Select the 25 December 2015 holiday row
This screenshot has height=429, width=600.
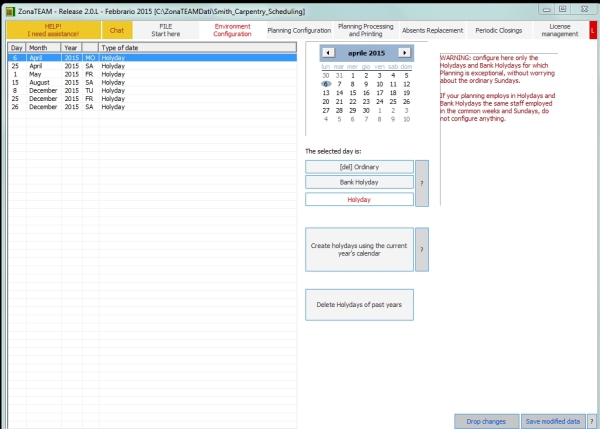(152, 99)
